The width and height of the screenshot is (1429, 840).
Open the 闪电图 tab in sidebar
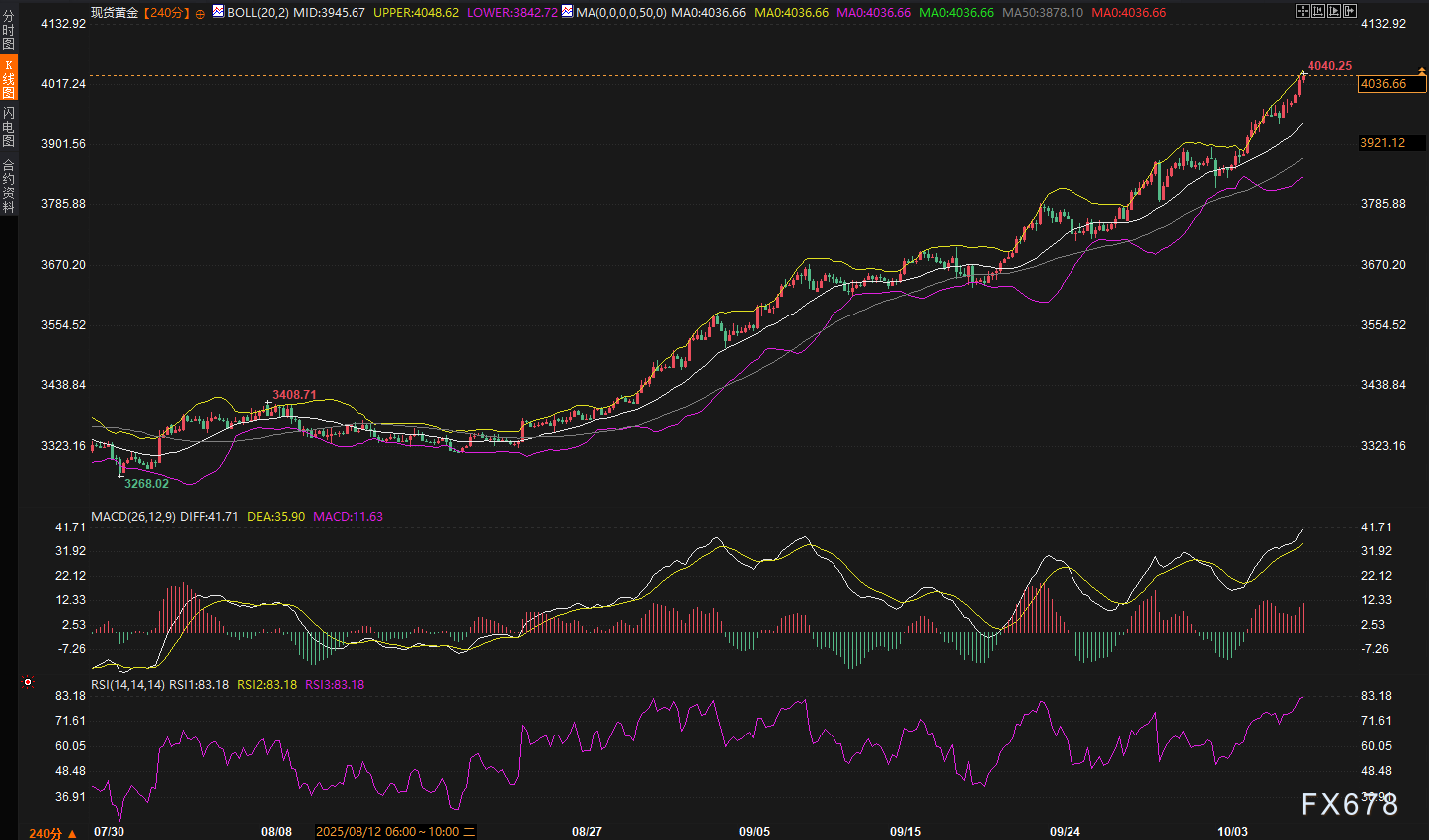(8, 127)
